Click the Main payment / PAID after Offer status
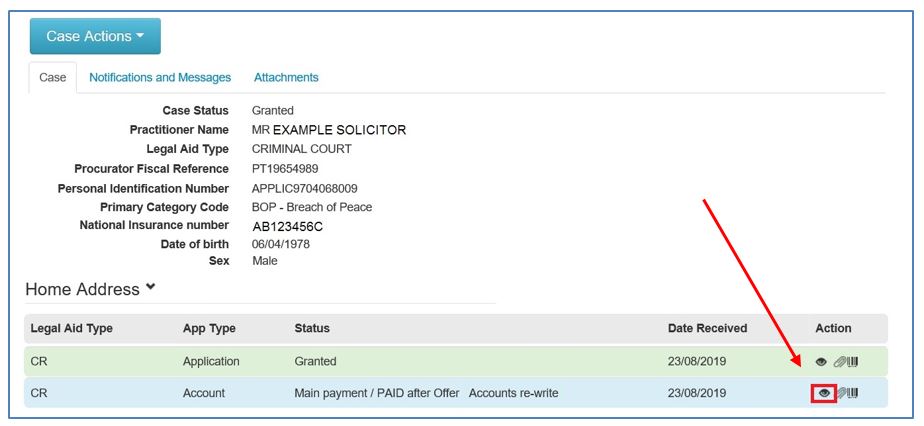 pos(377,393)
